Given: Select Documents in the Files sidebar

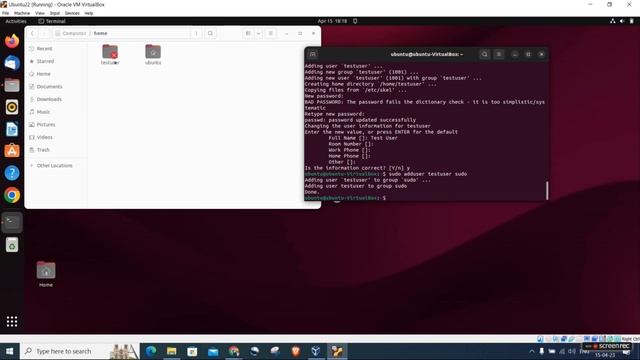Looking at the screenshot, I should (x=56, y=87).
